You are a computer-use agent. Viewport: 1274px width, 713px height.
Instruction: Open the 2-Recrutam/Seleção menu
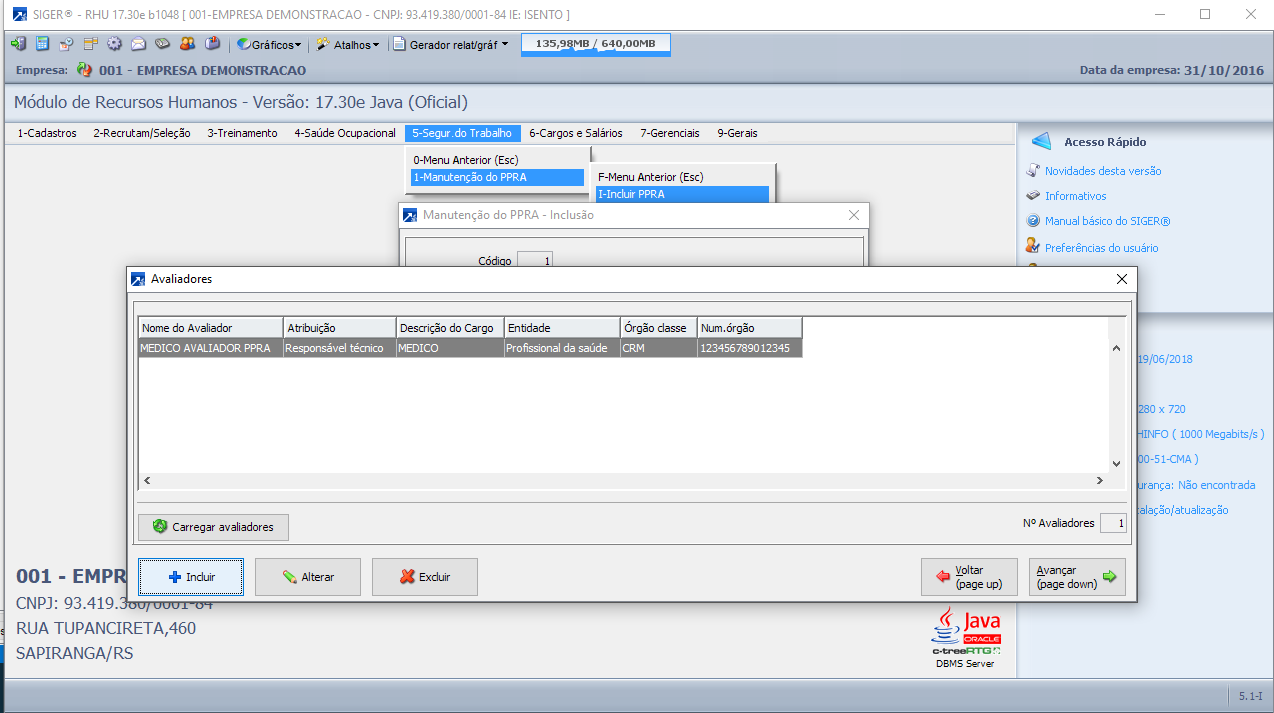pos(142,133)
